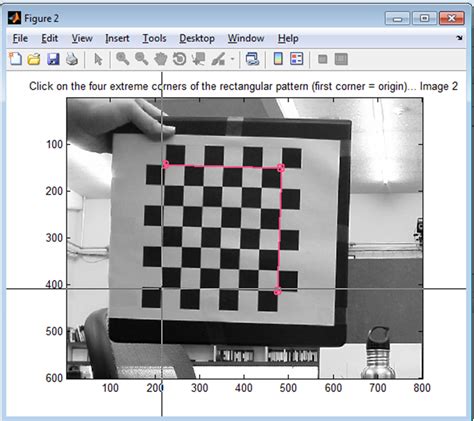Insert Legend from toolbar
Viewport: 474px width, 421px height.
[x=297, y=59]
